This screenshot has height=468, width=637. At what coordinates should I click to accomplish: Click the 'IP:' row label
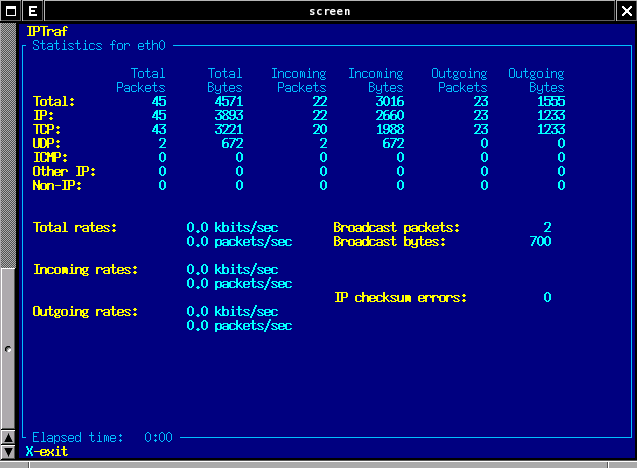click(x=43, y=115)
